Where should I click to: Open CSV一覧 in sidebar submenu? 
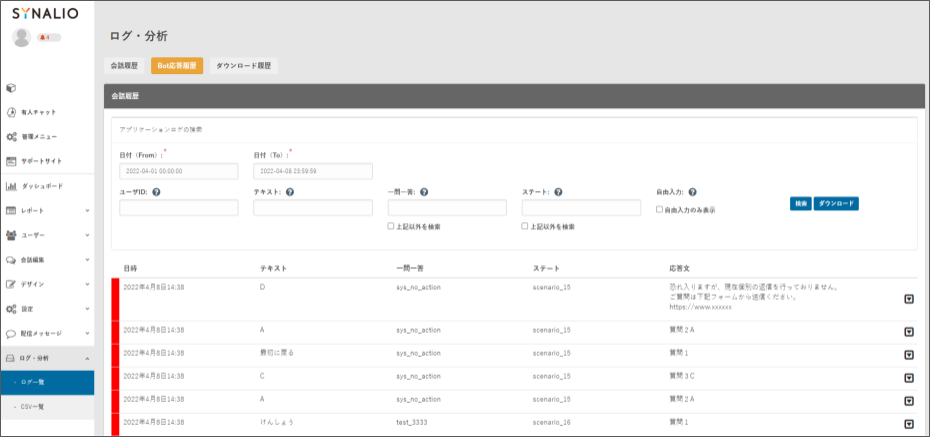click(33, 407)
